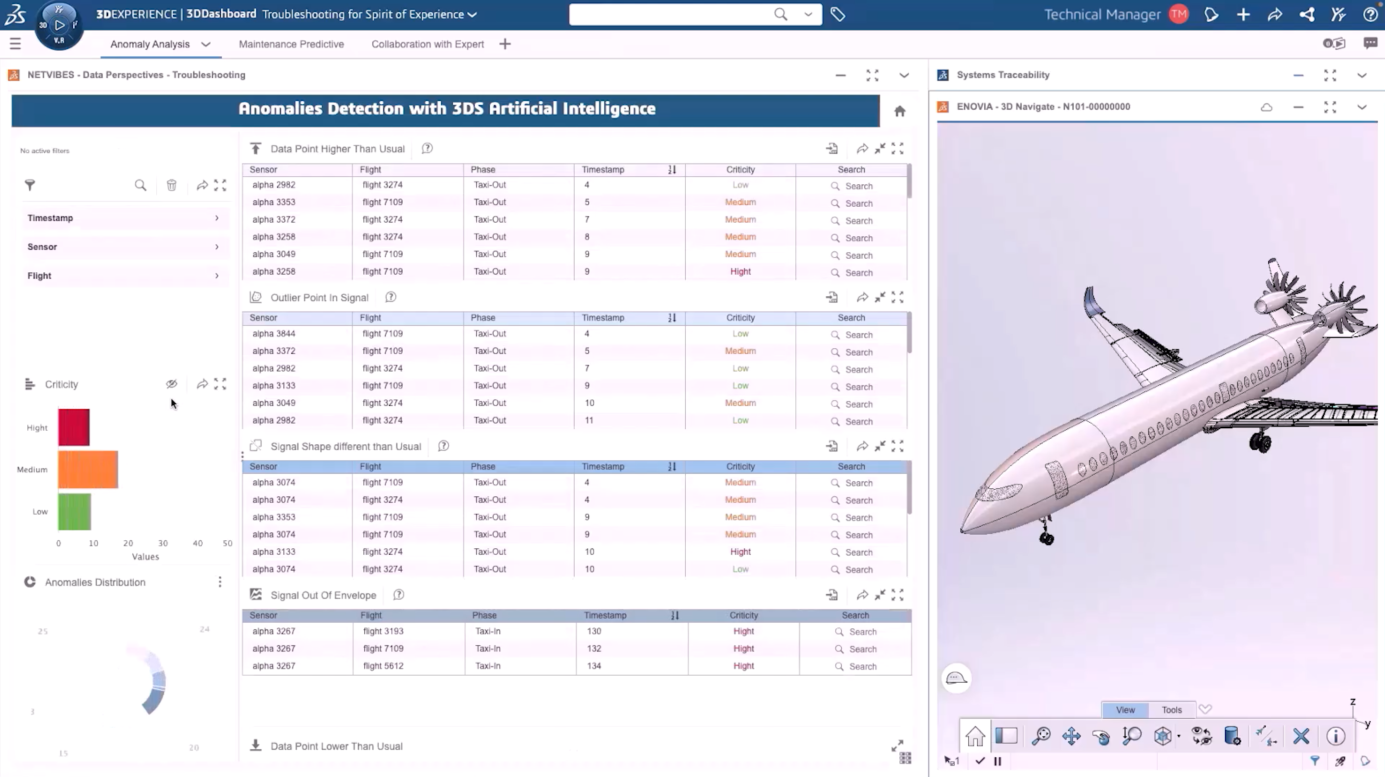
Task: Select the pan tool in 3D toolbar
Action: [1071, 736]
